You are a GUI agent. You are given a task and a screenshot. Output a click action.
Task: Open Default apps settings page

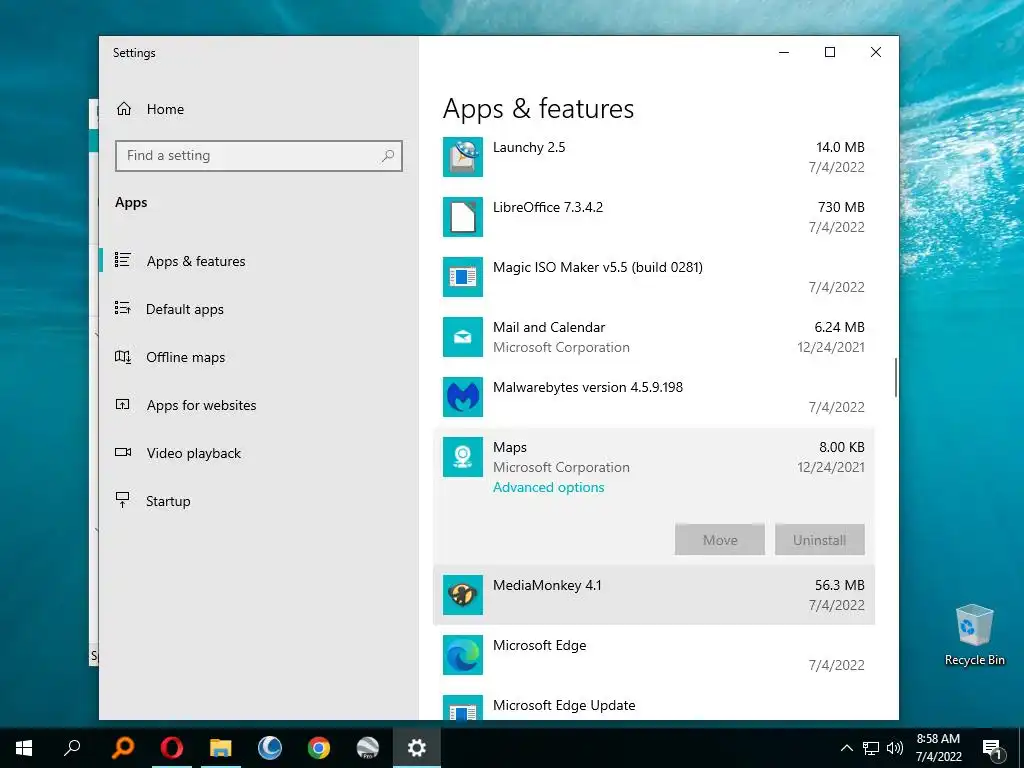[x=185, y=309]
